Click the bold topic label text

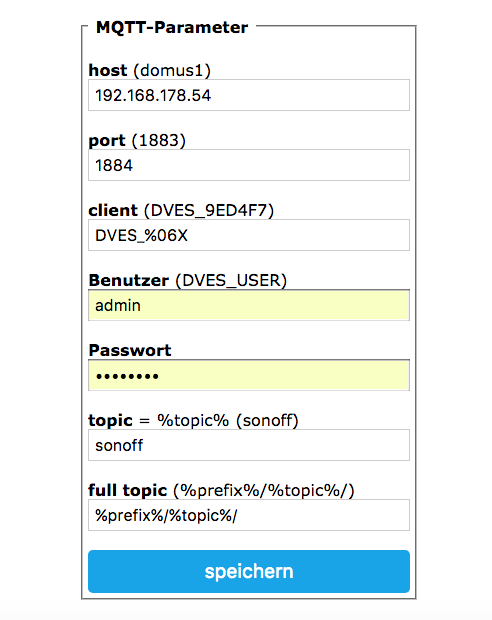[110, 421]
